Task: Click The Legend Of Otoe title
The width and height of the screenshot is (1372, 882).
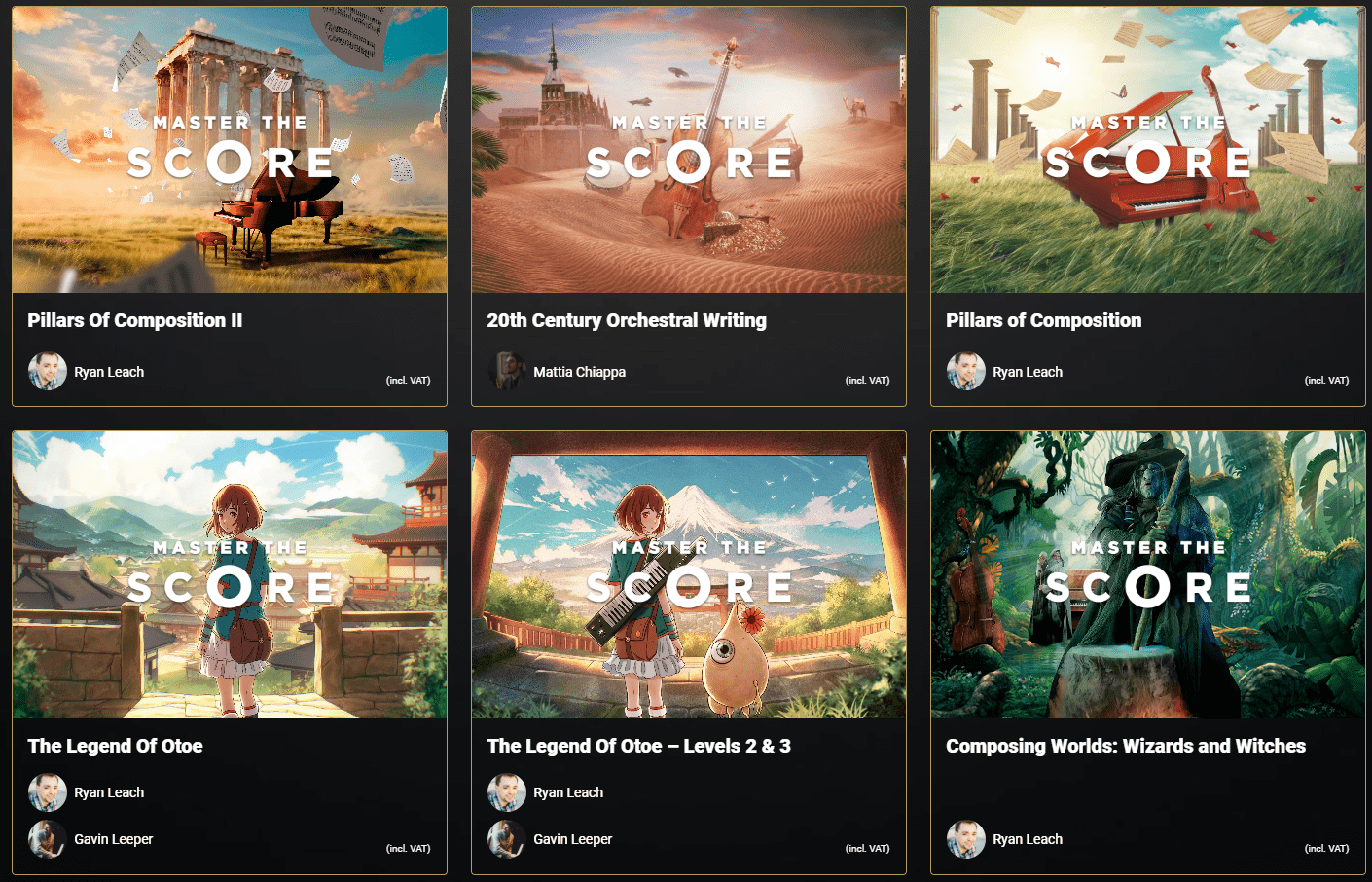Action: coord(115,746)
